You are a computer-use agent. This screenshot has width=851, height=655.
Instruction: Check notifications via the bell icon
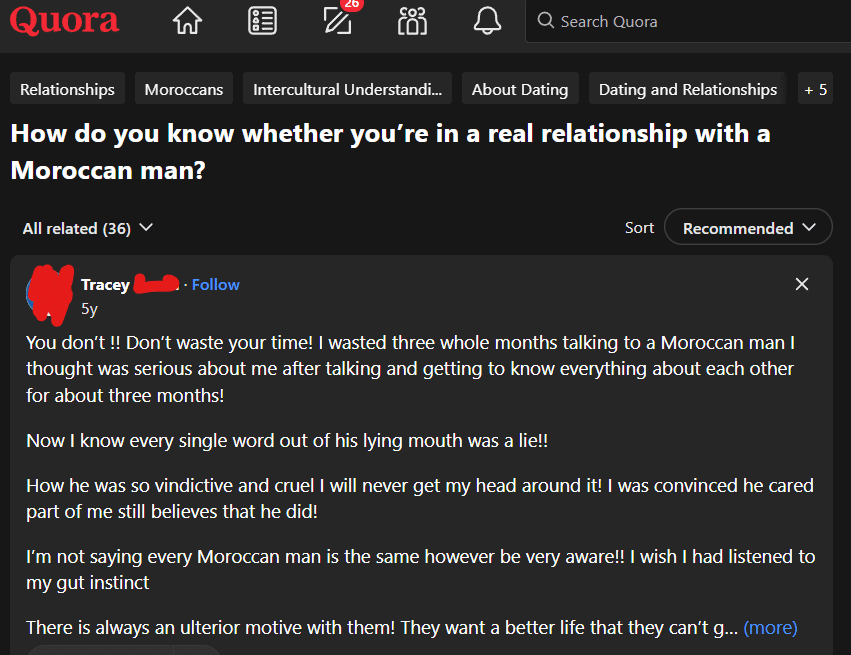(487, 20)
